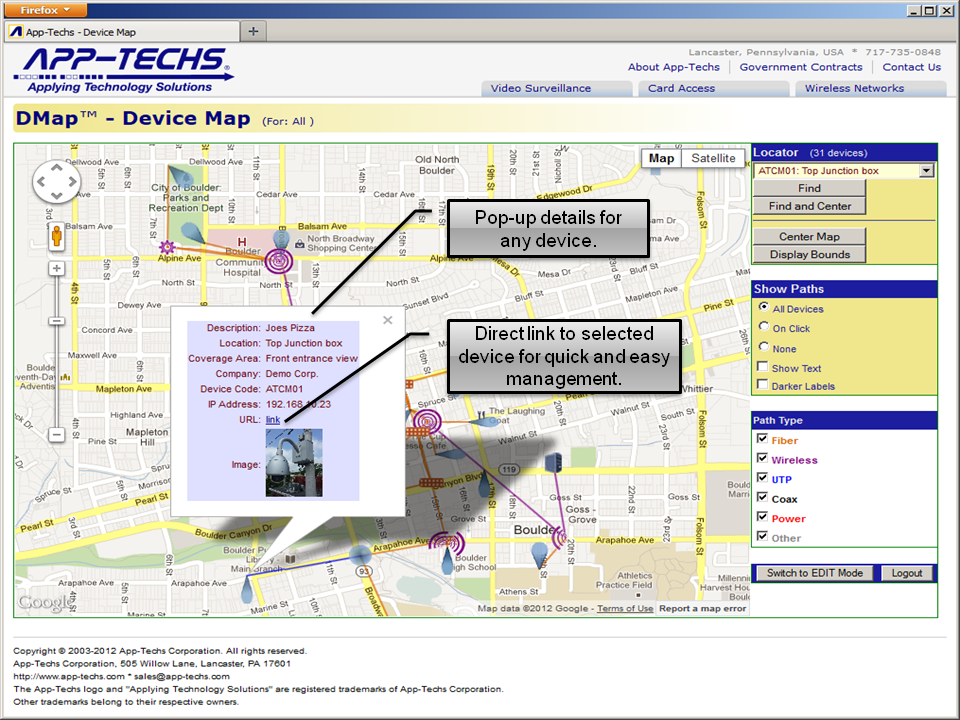
Task: Select None show paths option
Action: click(763, 347)
